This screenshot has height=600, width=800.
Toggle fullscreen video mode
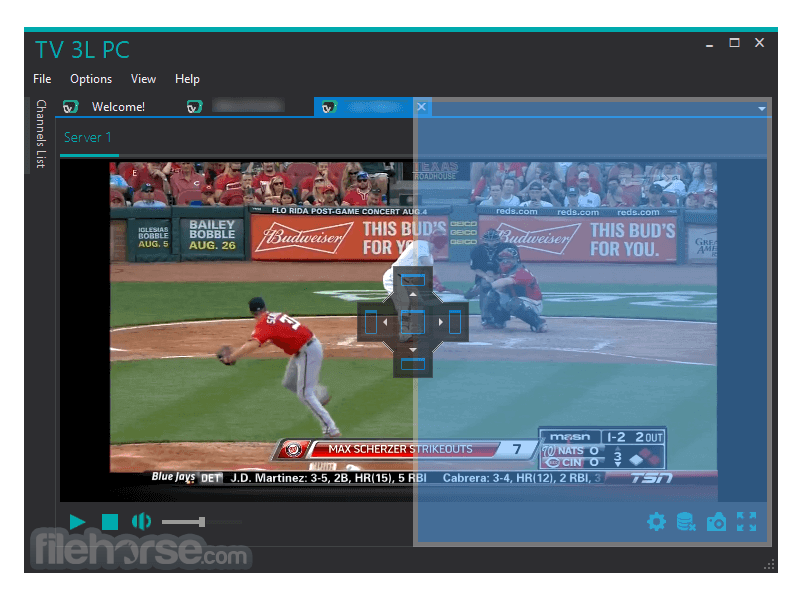point(746,522)
